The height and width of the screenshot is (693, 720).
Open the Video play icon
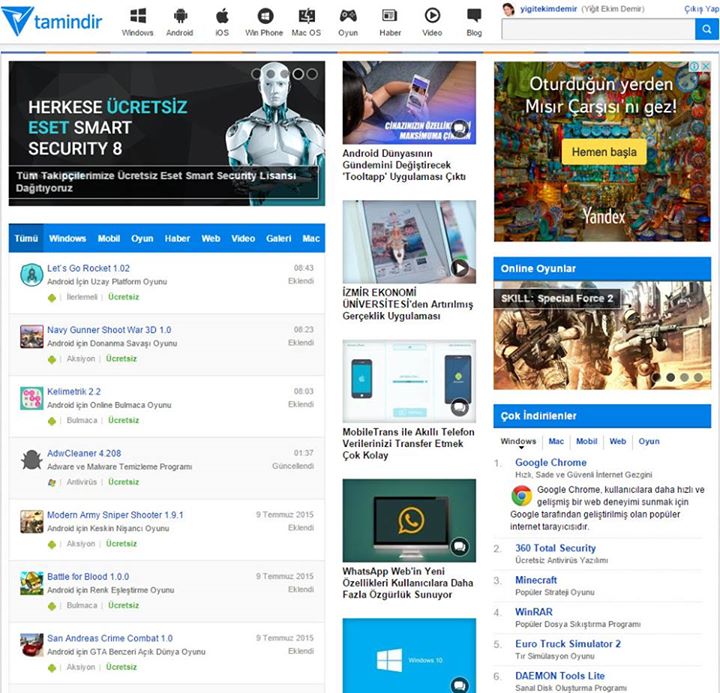point(432,16)
